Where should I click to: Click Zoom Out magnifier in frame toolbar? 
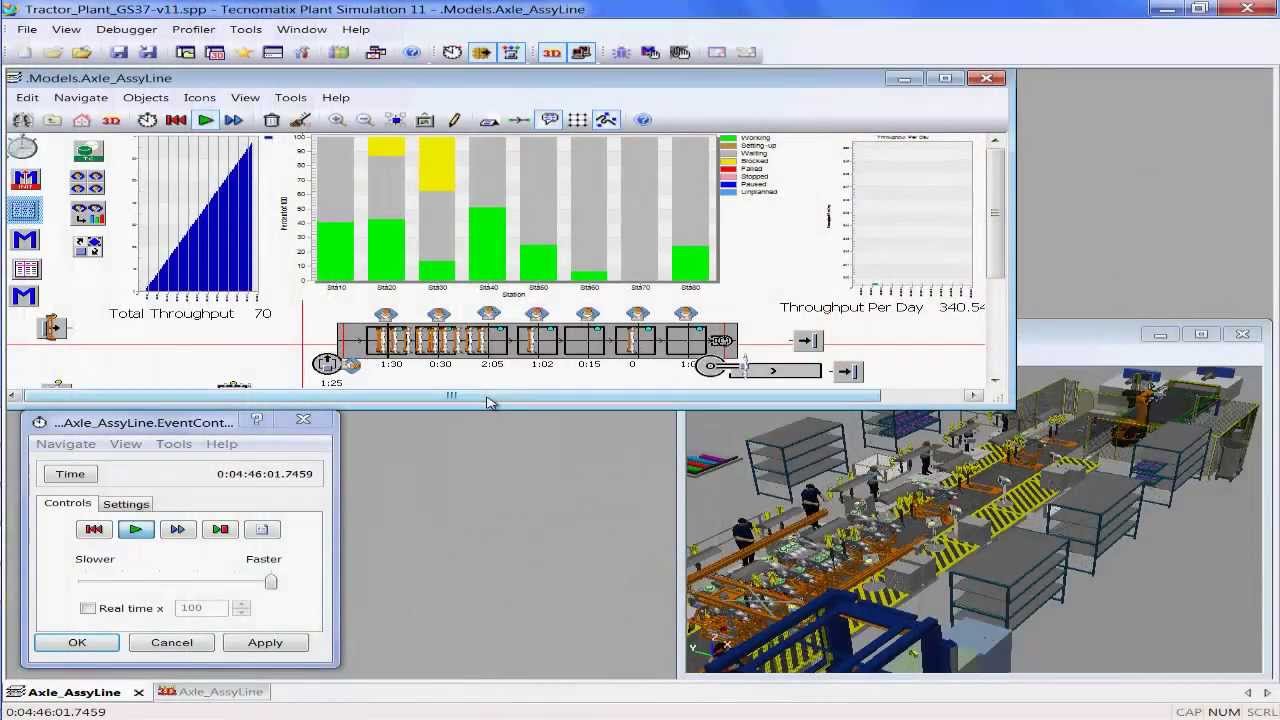coord(365,120)
